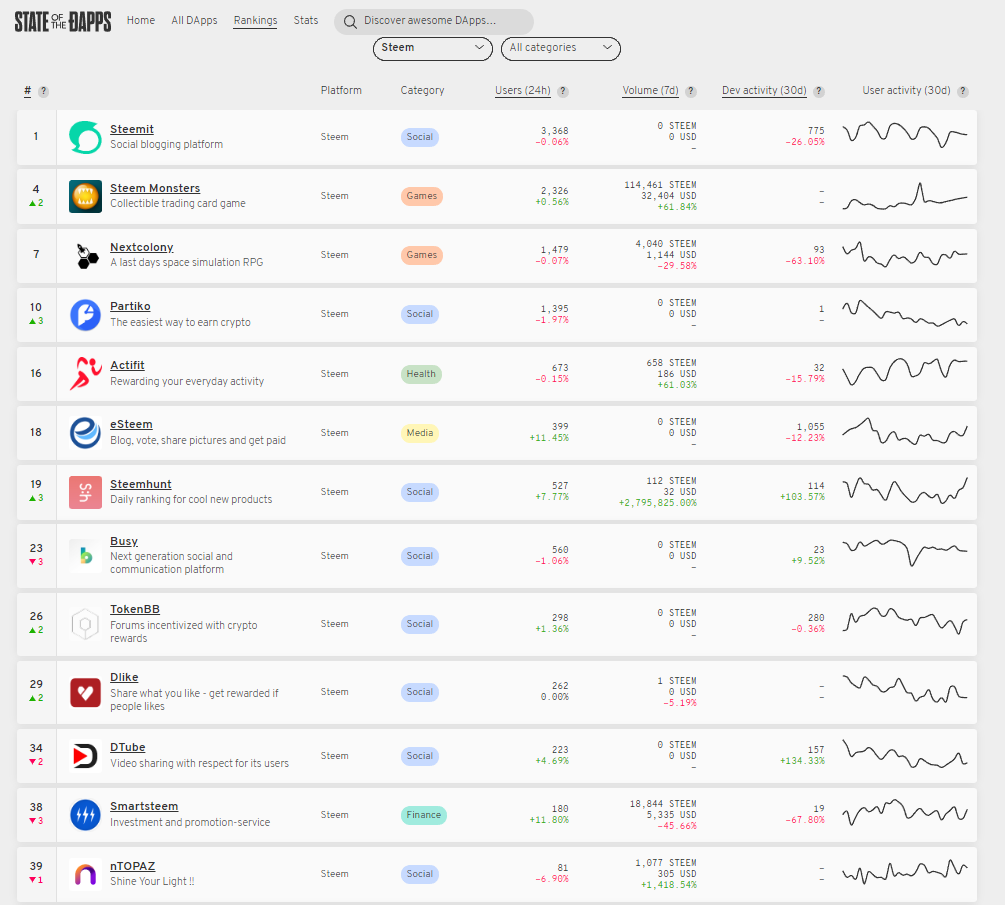
Task: Open the Steem platform dropdown
Action: click(433, 48)
